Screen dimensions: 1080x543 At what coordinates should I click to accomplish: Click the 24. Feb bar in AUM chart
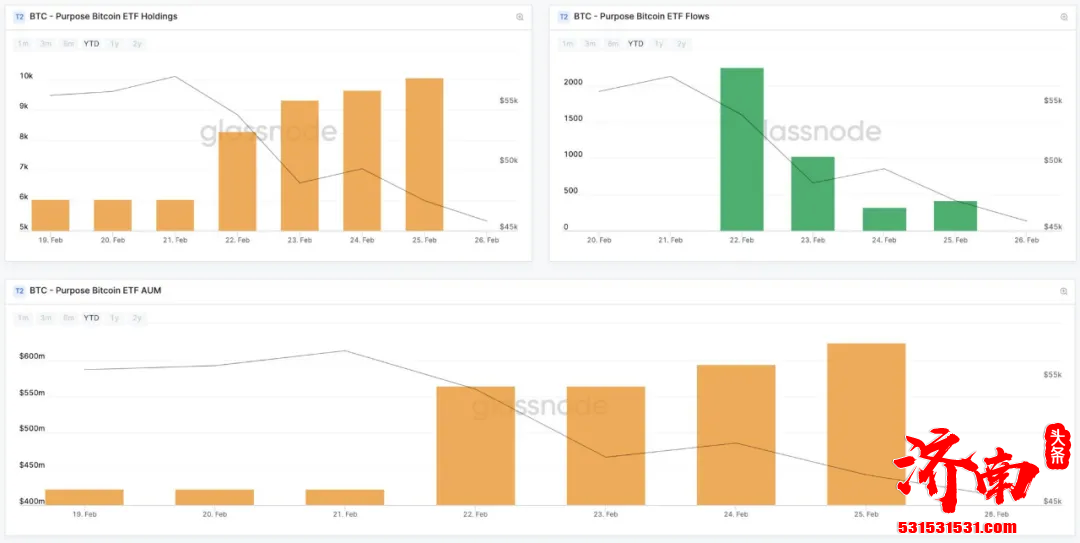click(x=736, y=435)
